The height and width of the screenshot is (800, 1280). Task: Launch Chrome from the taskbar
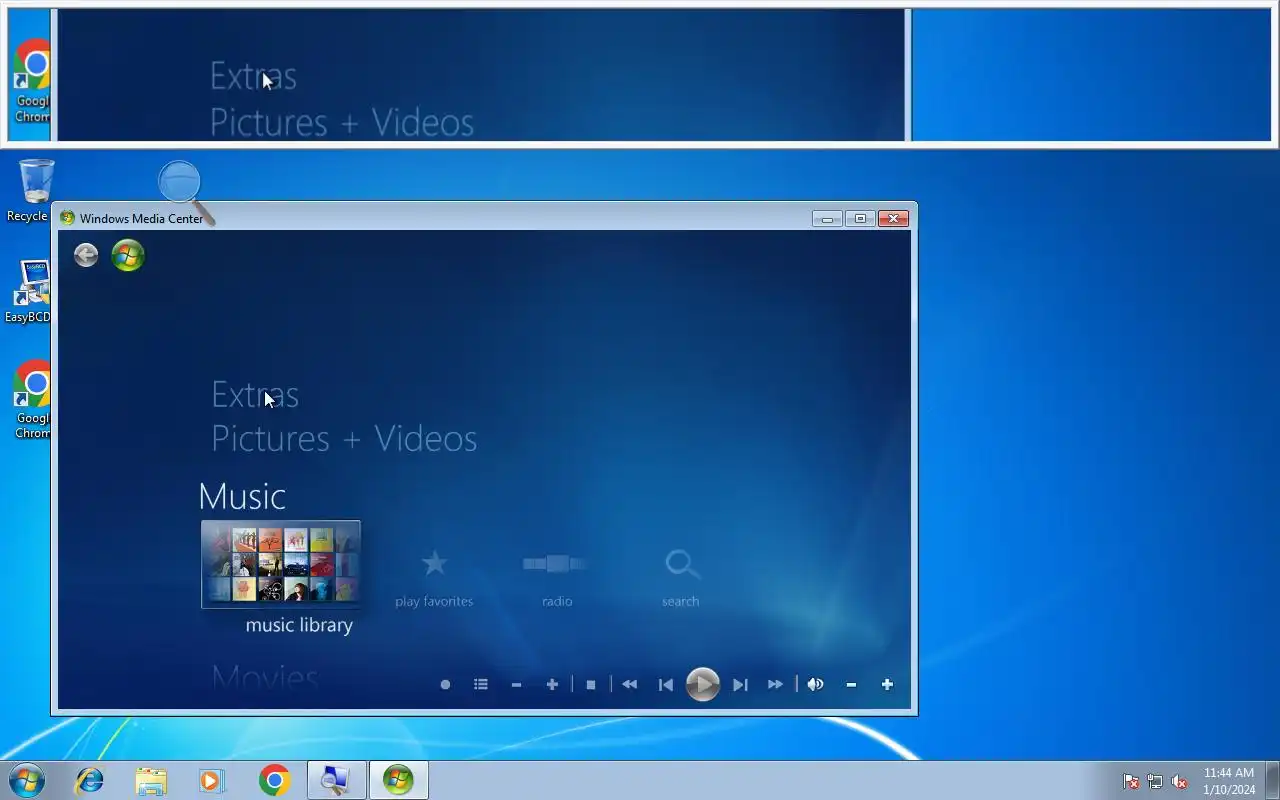pos(274,780)
